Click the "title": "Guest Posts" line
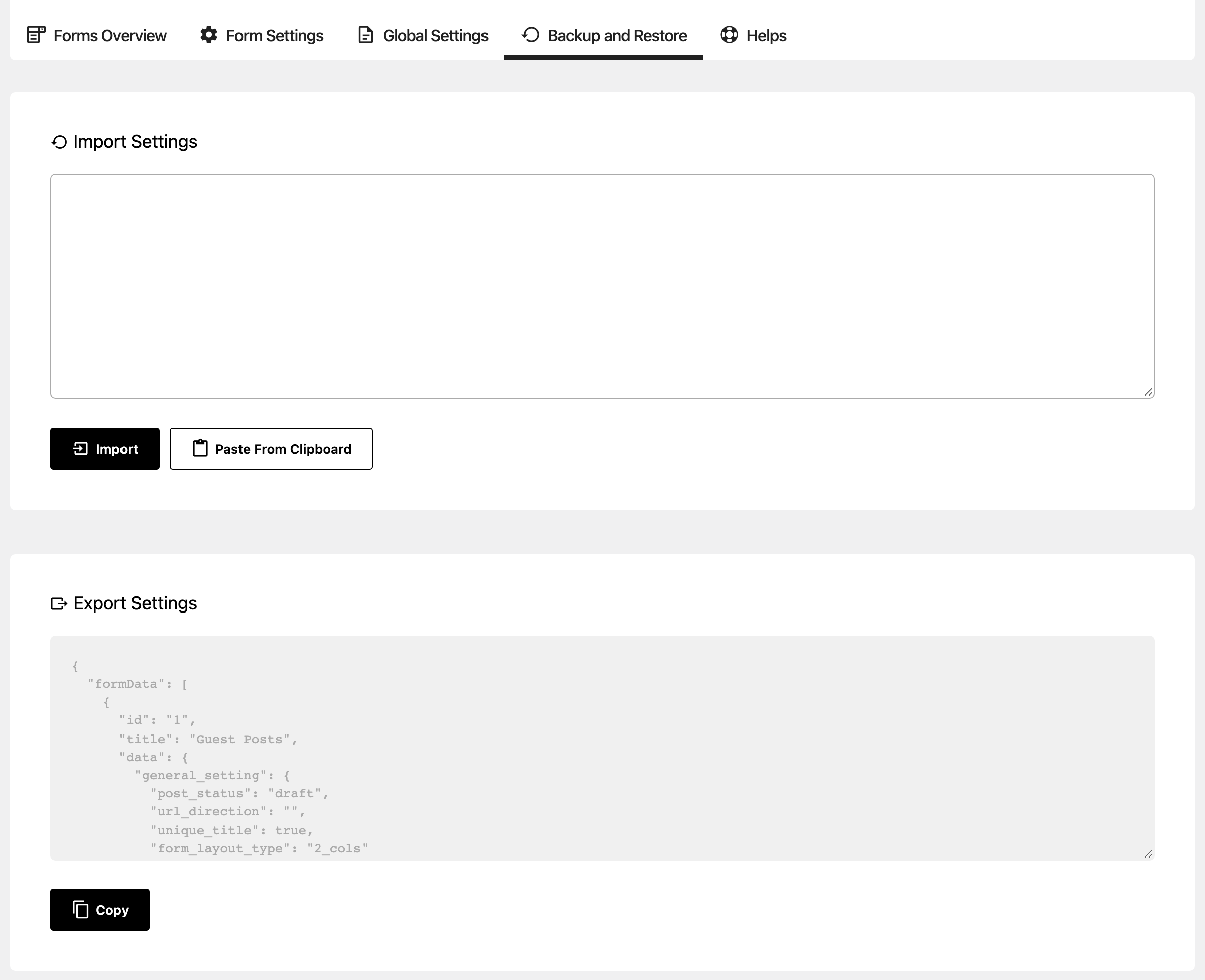The width and height of the screenshot is (1205, 980). click(208, 740)
